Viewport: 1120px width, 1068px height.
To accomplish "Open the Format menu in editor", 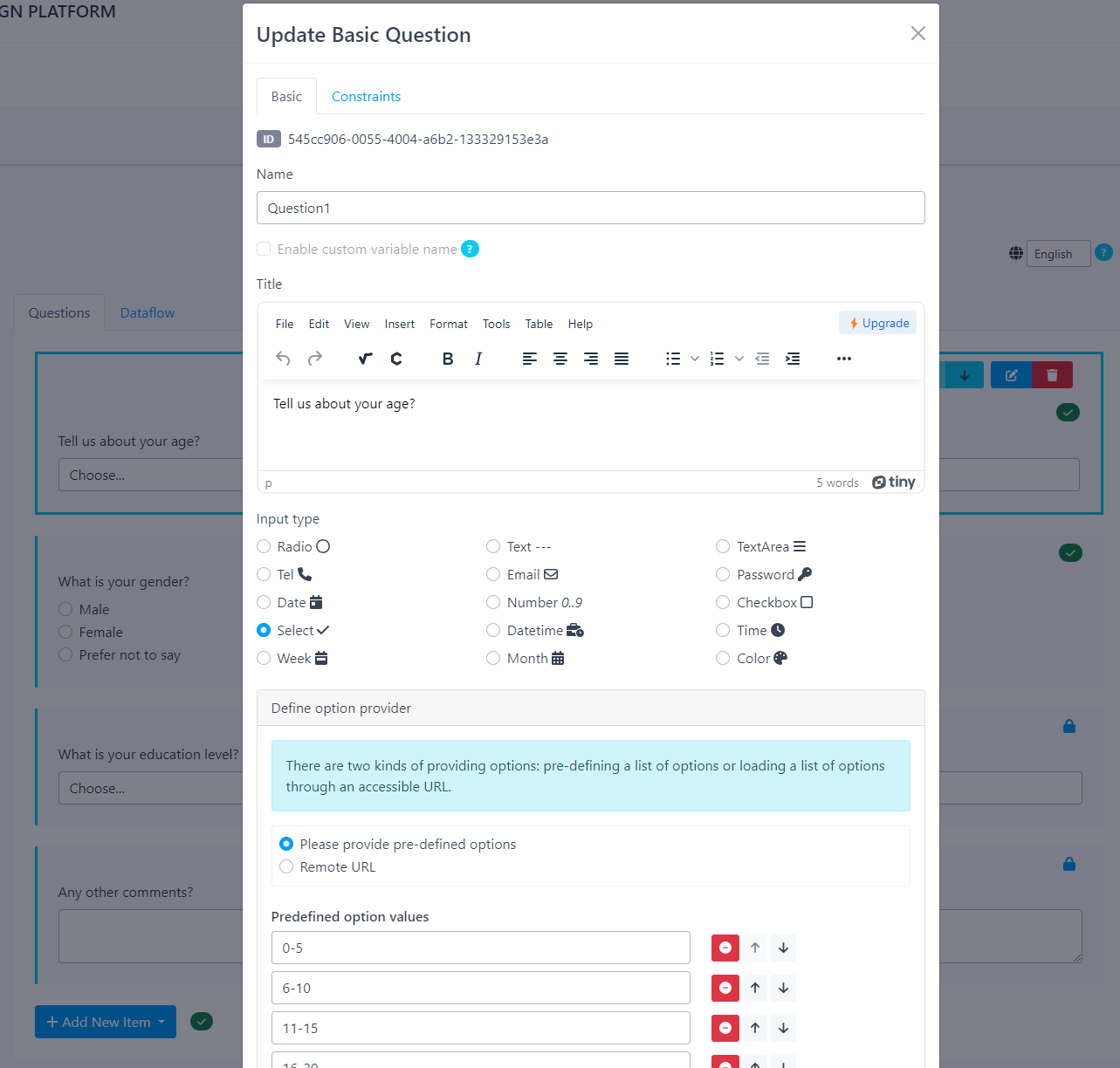I will point(449,324).
